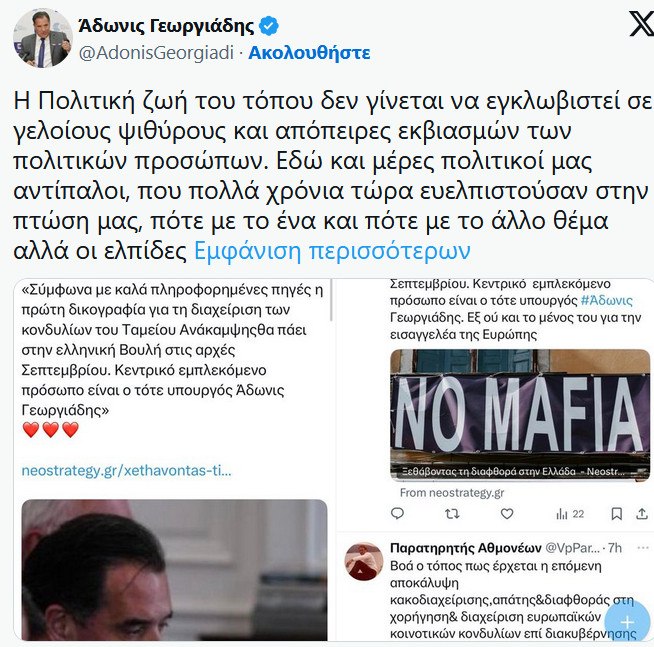Click the Ακολουθήστε follow link

pyautogui.click(x=309, y=53)
